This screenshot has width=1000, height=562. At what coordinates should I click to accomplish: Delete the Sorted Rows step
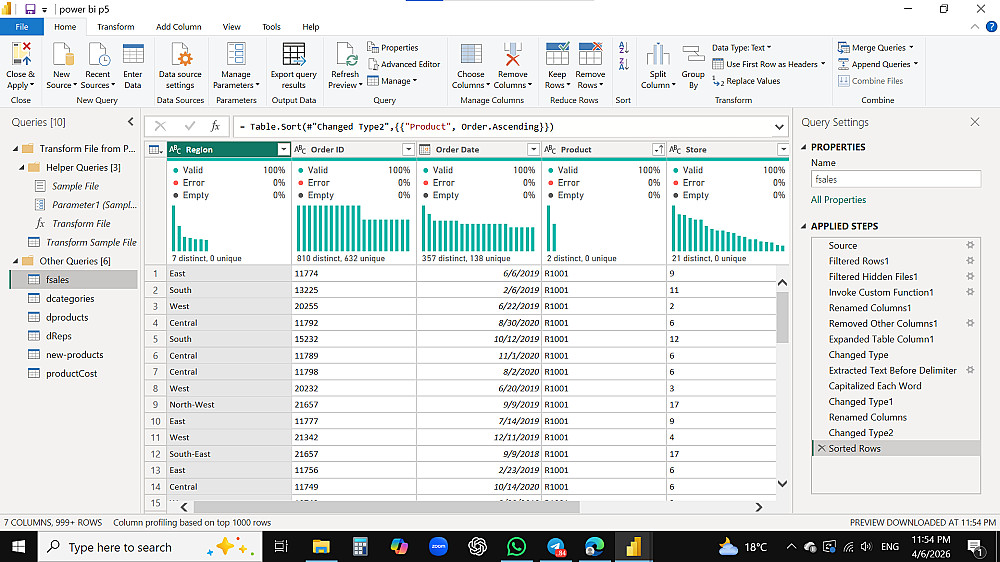pyautogui.click(x=822, y=449)
